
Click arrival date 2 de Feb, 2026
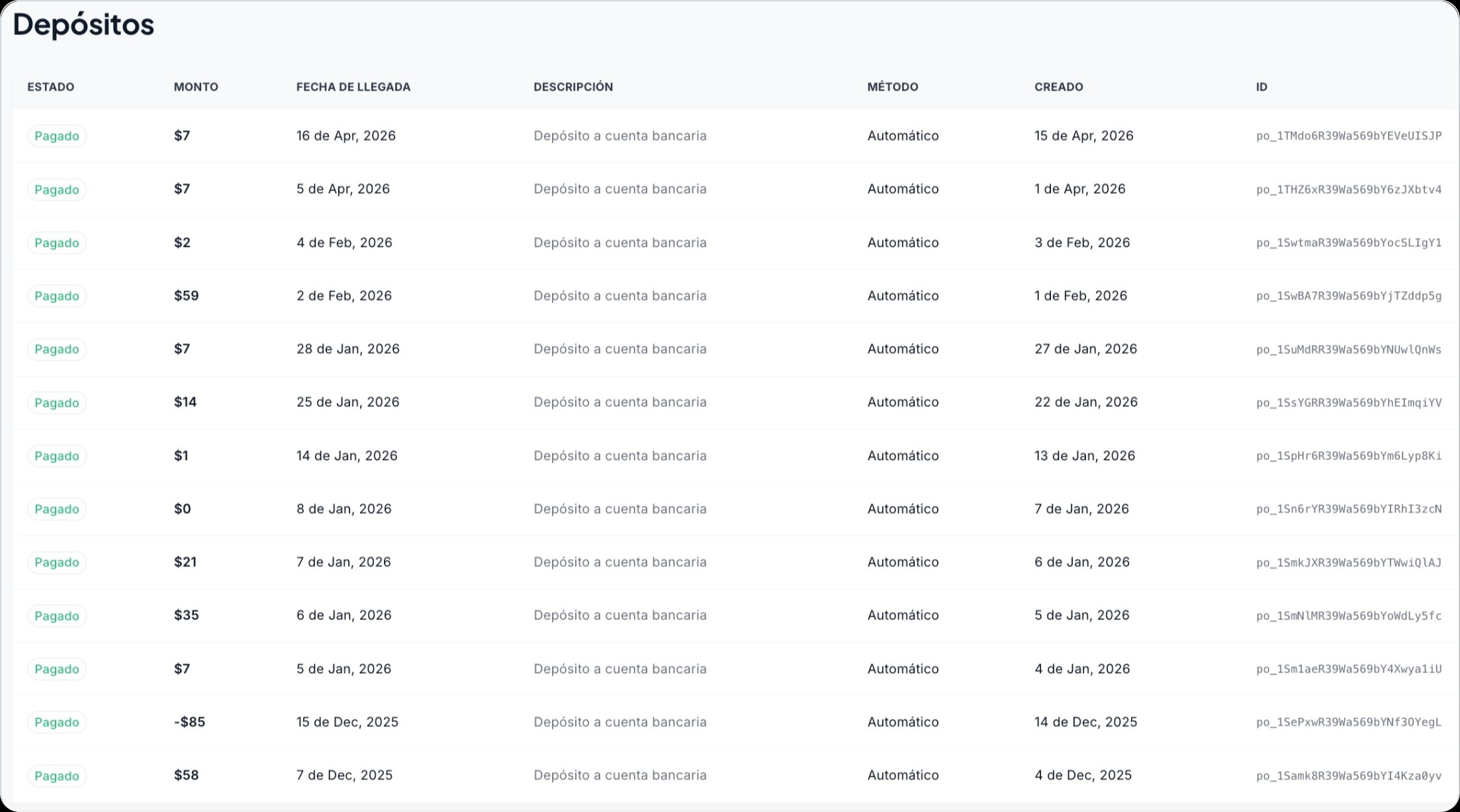click(x=344, y=296)
